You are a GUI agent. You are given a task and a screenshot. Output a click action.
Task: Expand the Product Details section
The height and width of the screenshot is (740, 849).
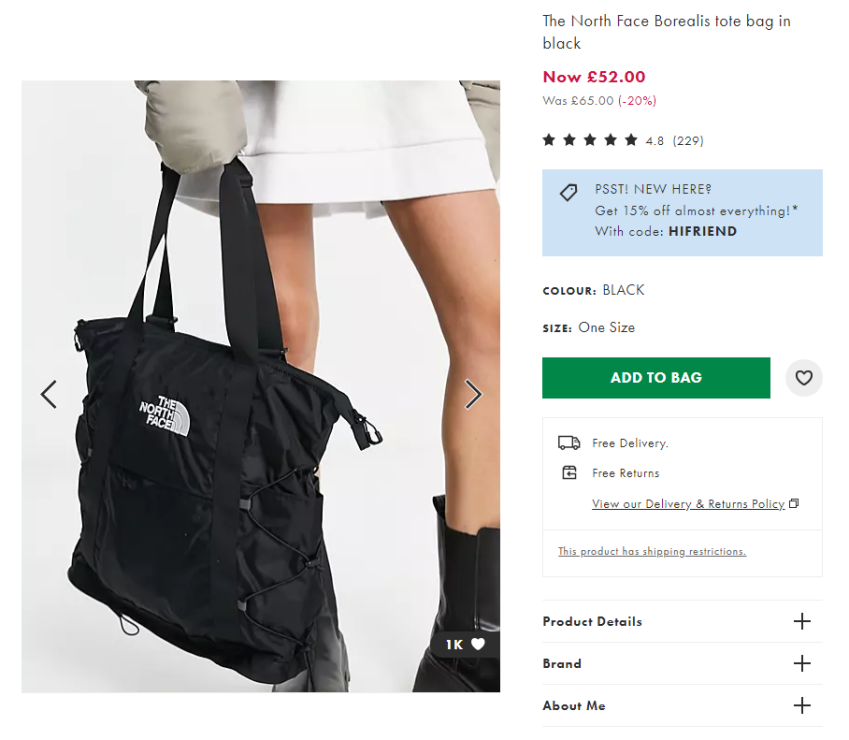point(682,621)
